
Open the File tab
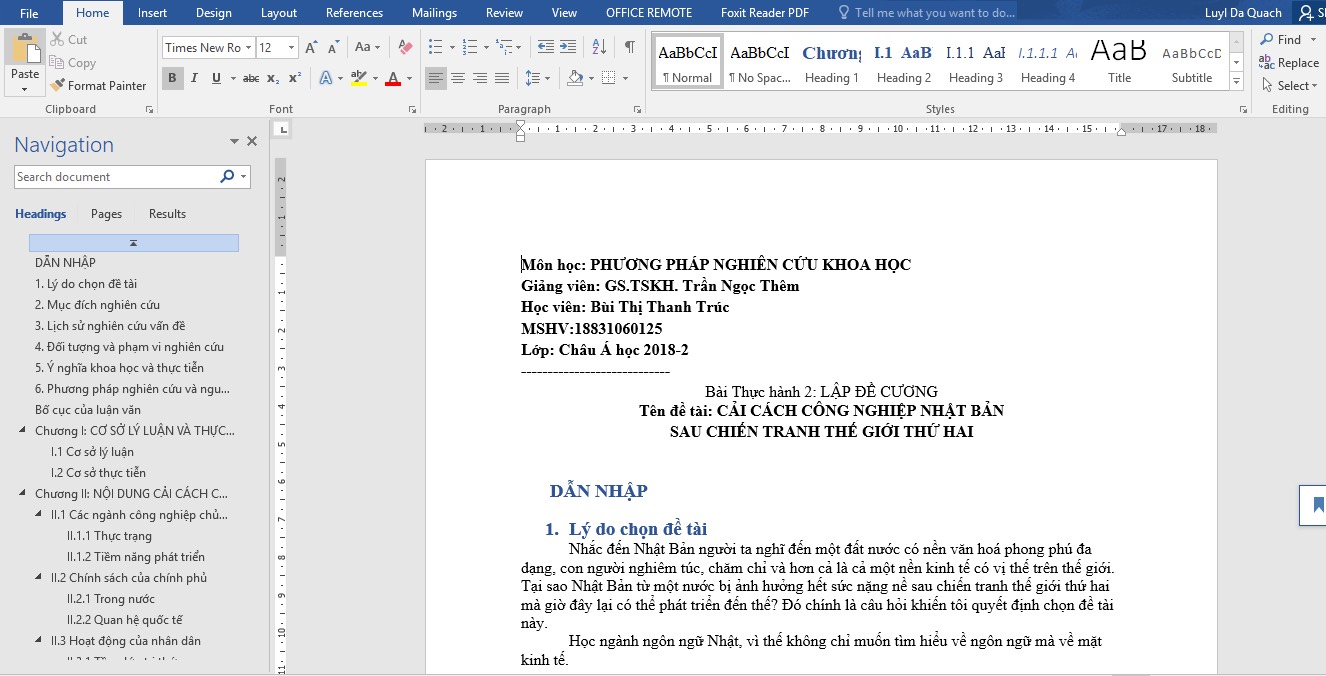tap(29, 13)
